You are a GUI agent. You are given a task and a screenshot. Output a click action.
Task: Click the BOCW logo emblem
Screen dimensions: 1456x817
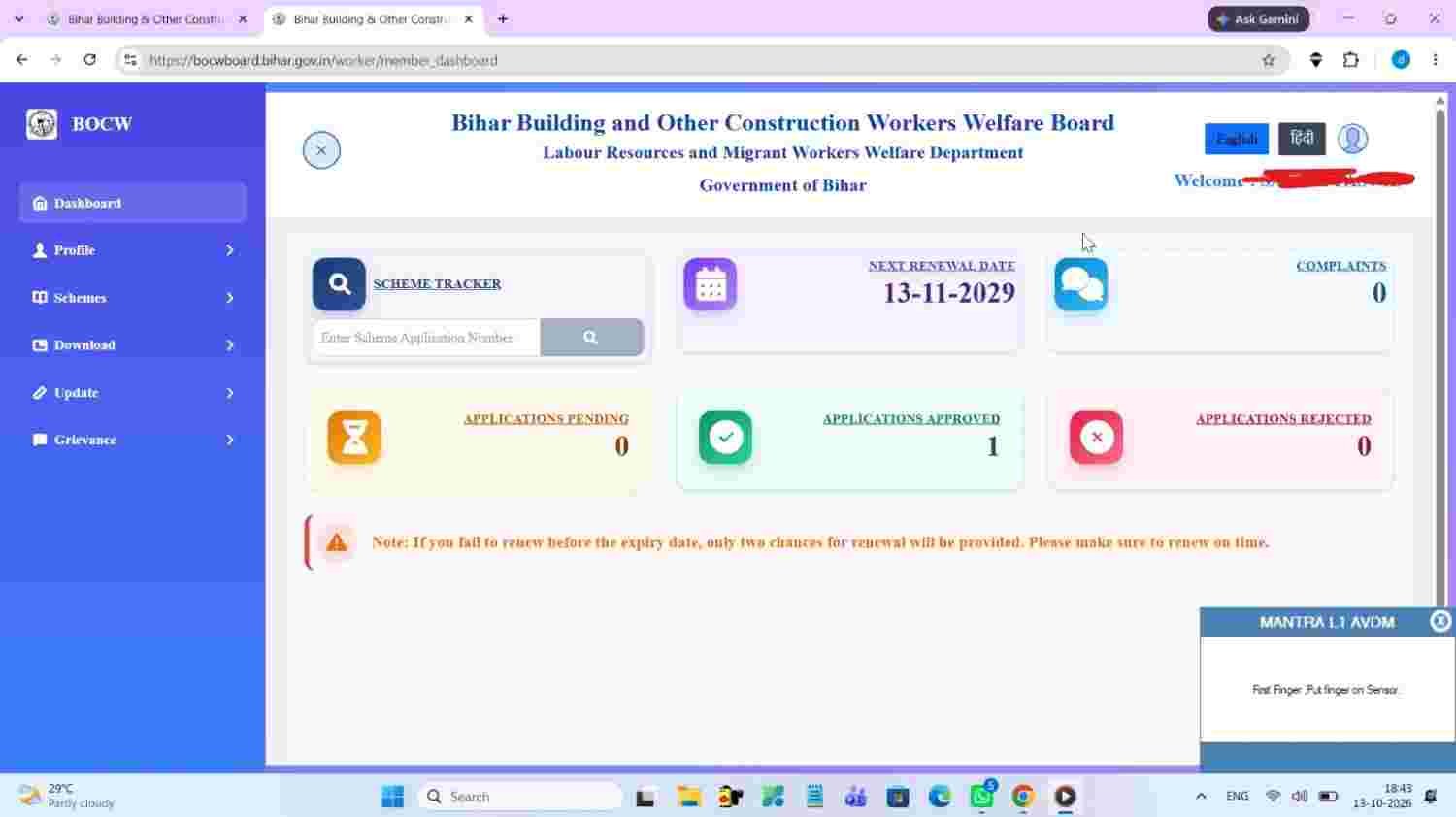pos(42,123)
